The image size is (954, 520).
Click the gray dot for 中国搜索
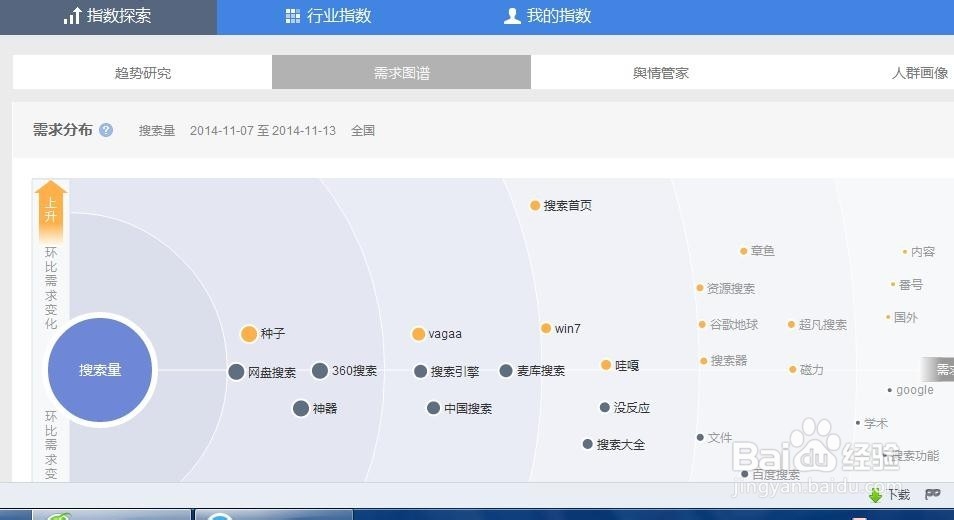[433, 408]
